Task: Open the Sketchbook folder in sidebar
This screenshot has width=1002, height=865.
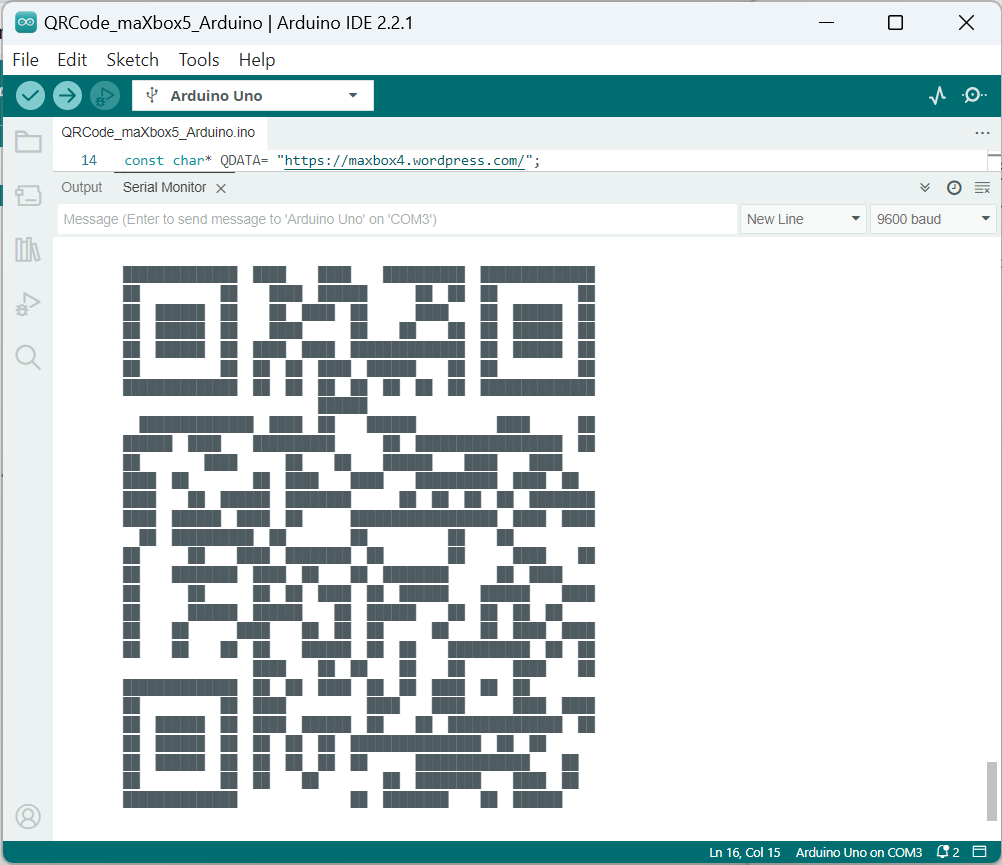Action: tap(28, 142)
